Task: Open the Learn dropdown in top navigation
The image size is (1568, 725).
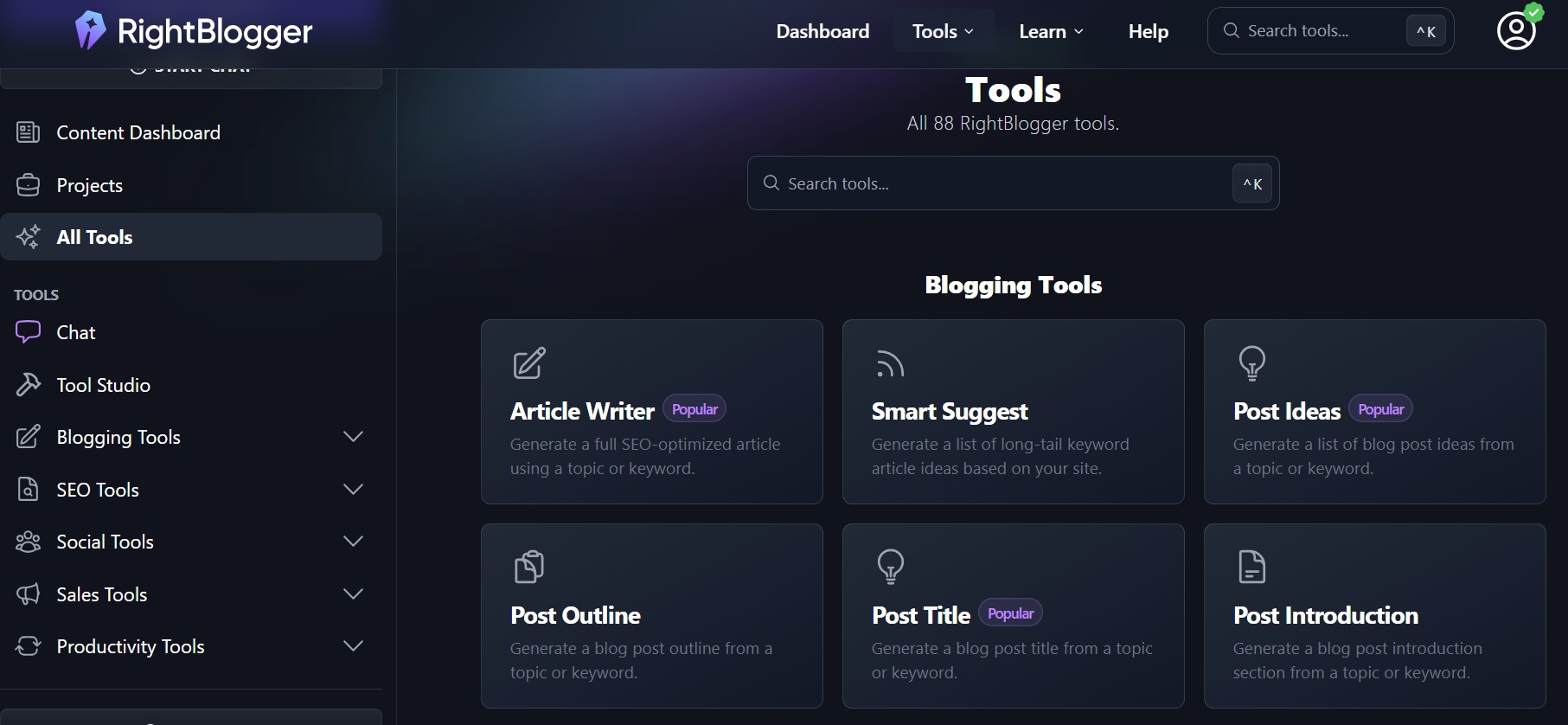Action: tap(1051, 31)
